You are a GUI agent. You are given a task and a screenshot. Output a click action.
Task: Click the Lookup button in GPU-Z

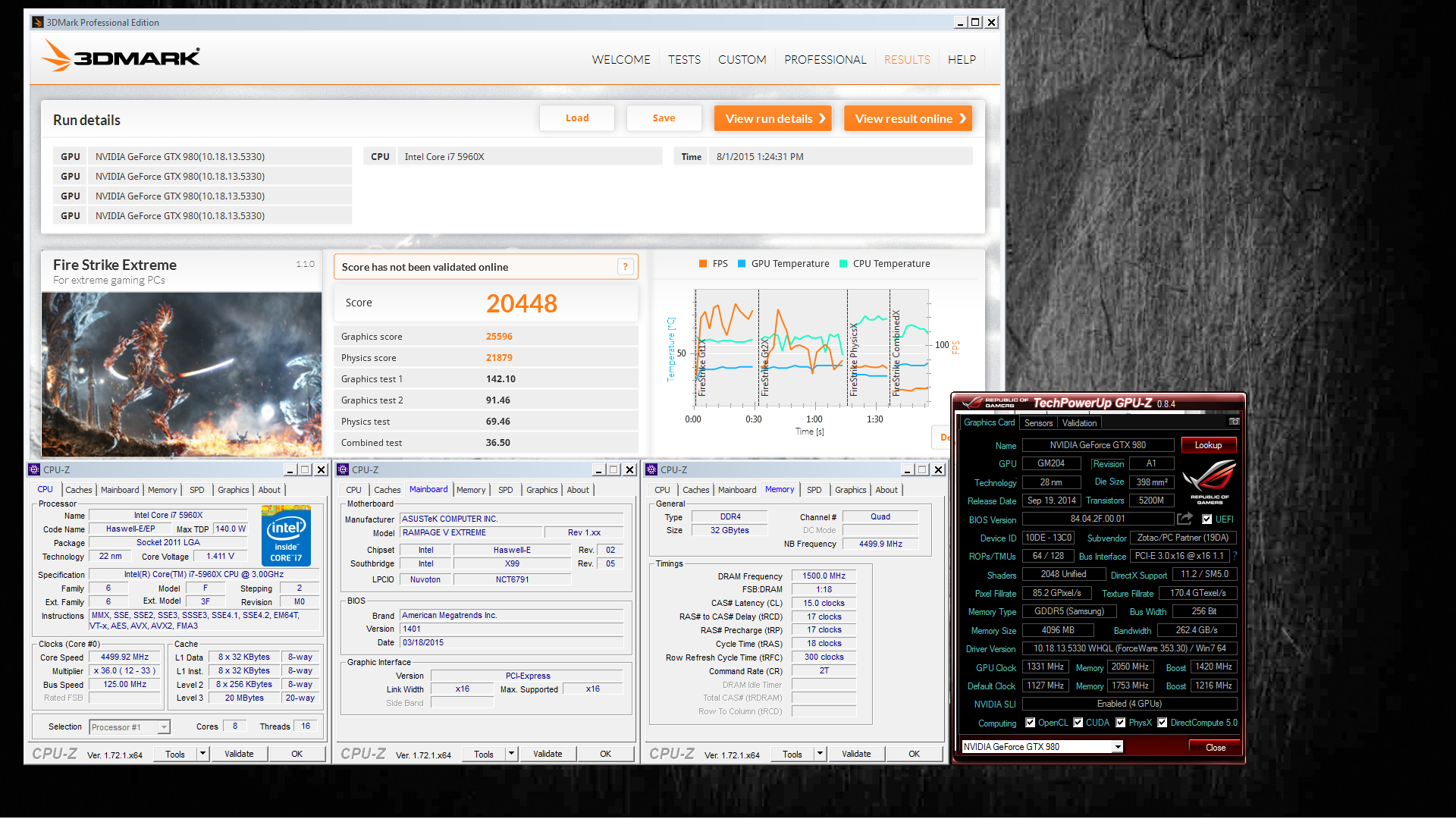coord(1208,445)
